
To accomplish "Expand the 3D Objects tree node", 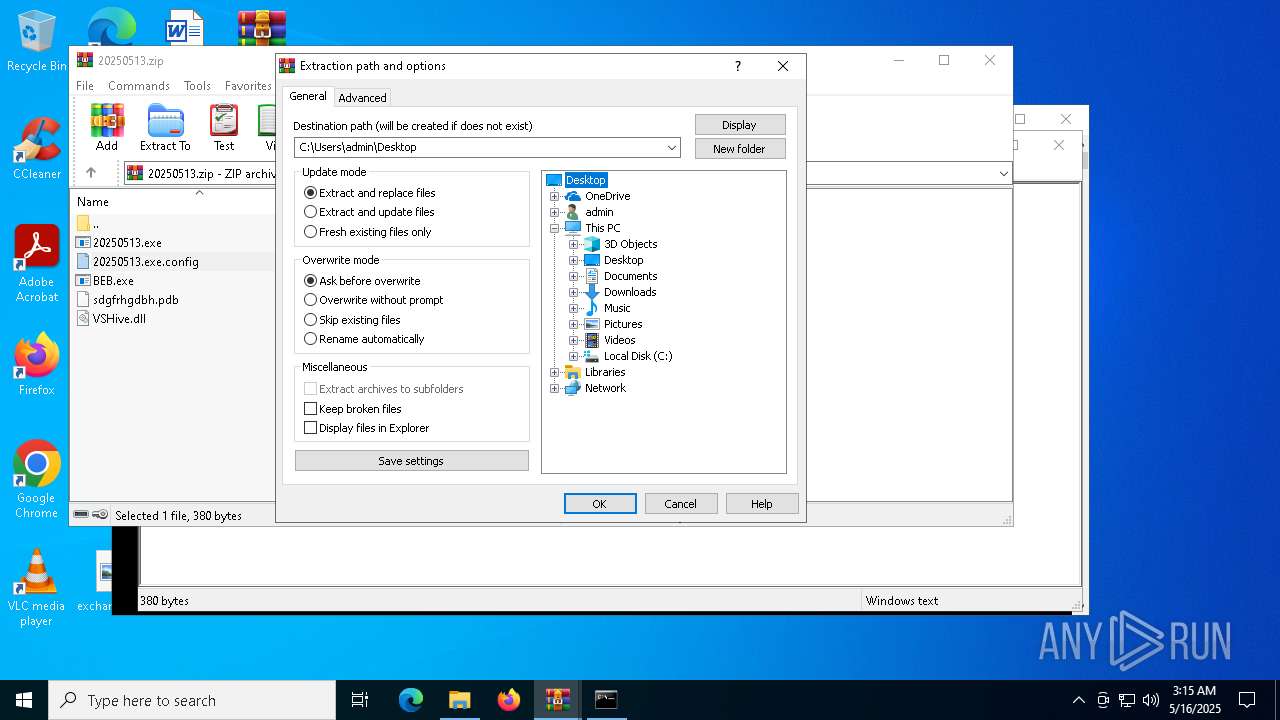I will tap(573, 244).
